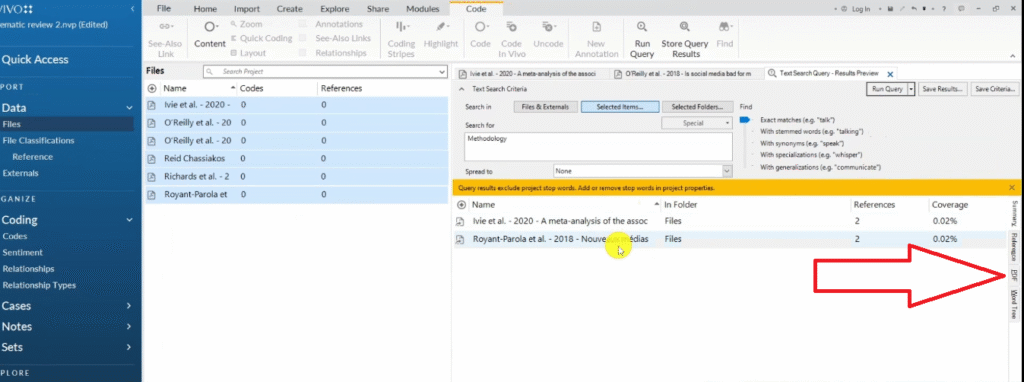Close the Text Search Query tab

(889, 74)
